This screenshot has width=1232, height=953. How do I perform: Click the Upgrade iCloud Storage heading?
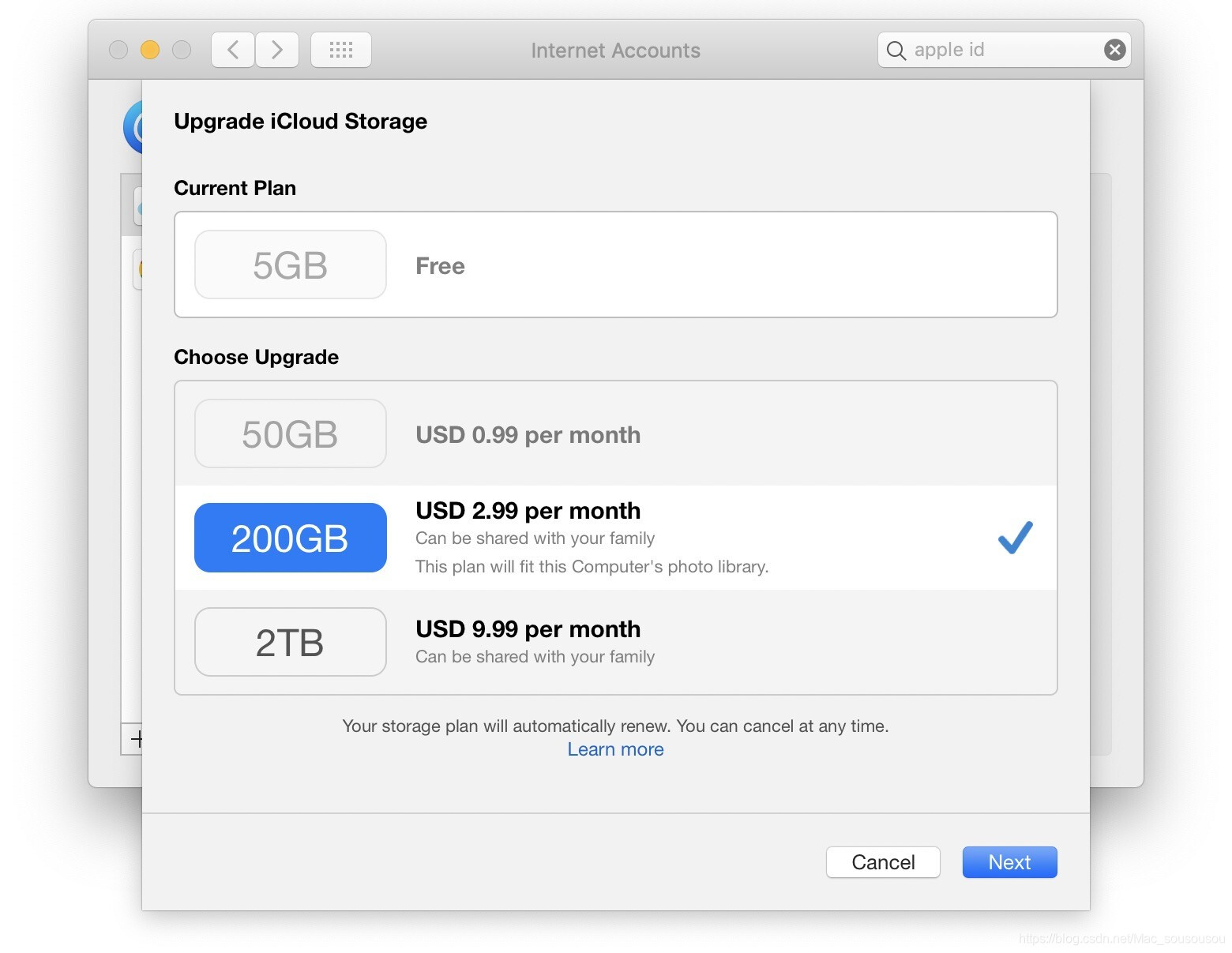(300, 122)
